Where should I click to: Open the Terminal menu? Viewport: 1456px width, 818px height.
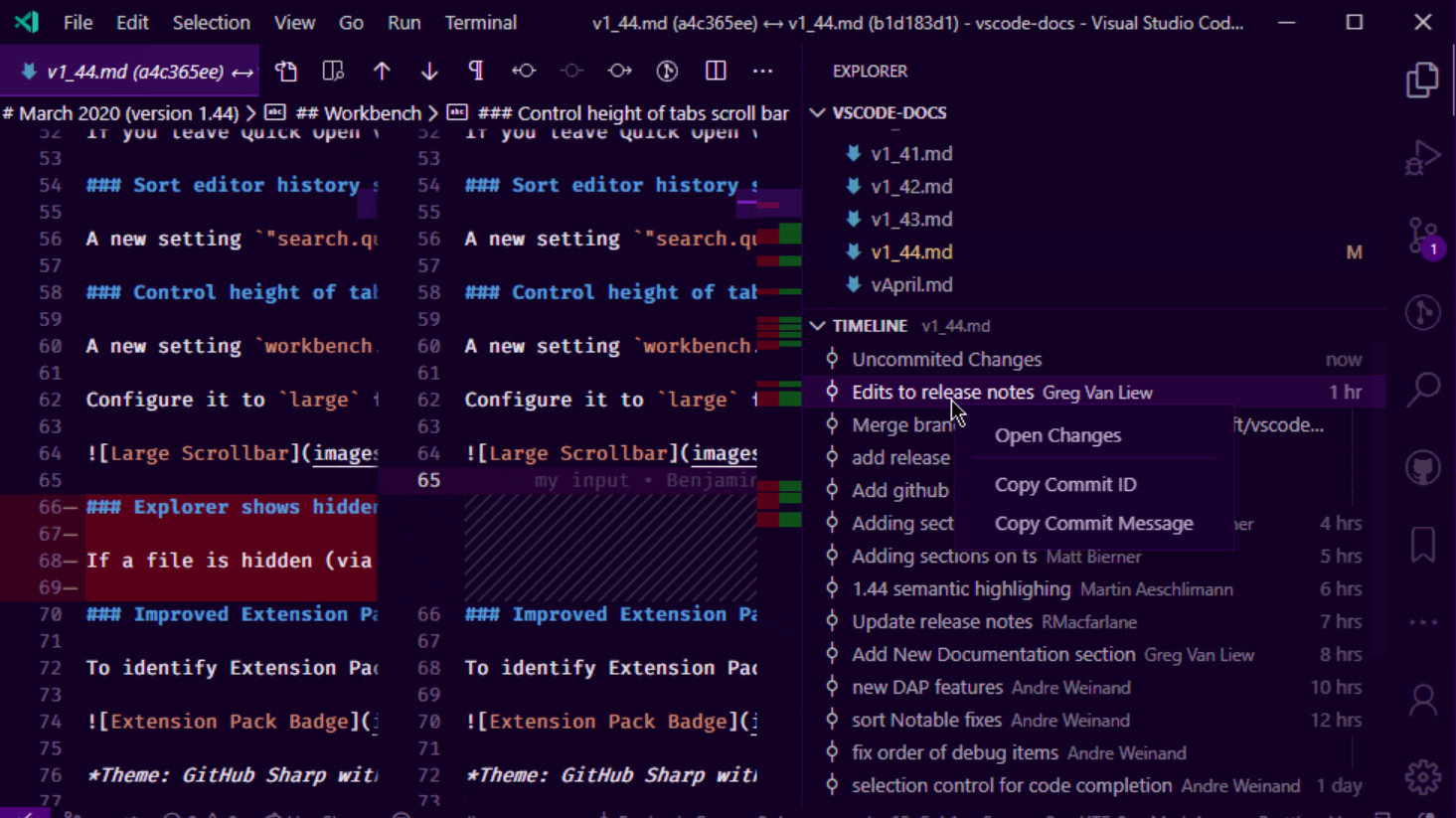tap(480, 22)
